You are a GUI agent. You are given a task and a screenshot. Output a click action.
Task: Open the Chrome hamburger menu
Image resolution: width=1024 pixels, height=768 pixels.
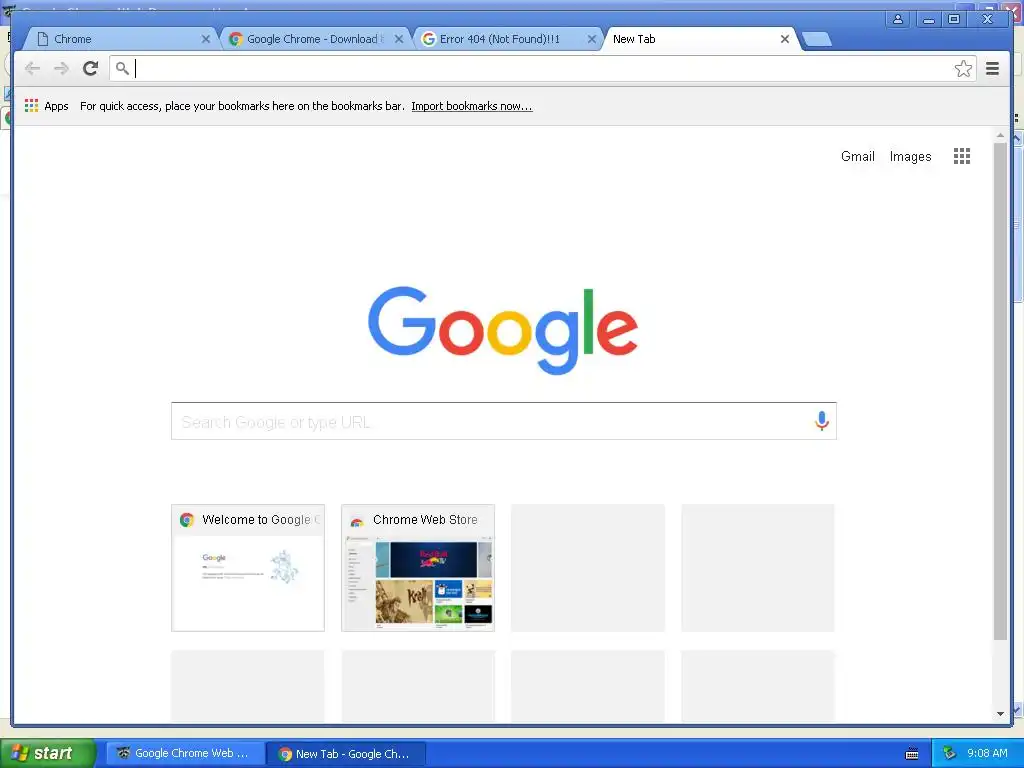[992, 69]
